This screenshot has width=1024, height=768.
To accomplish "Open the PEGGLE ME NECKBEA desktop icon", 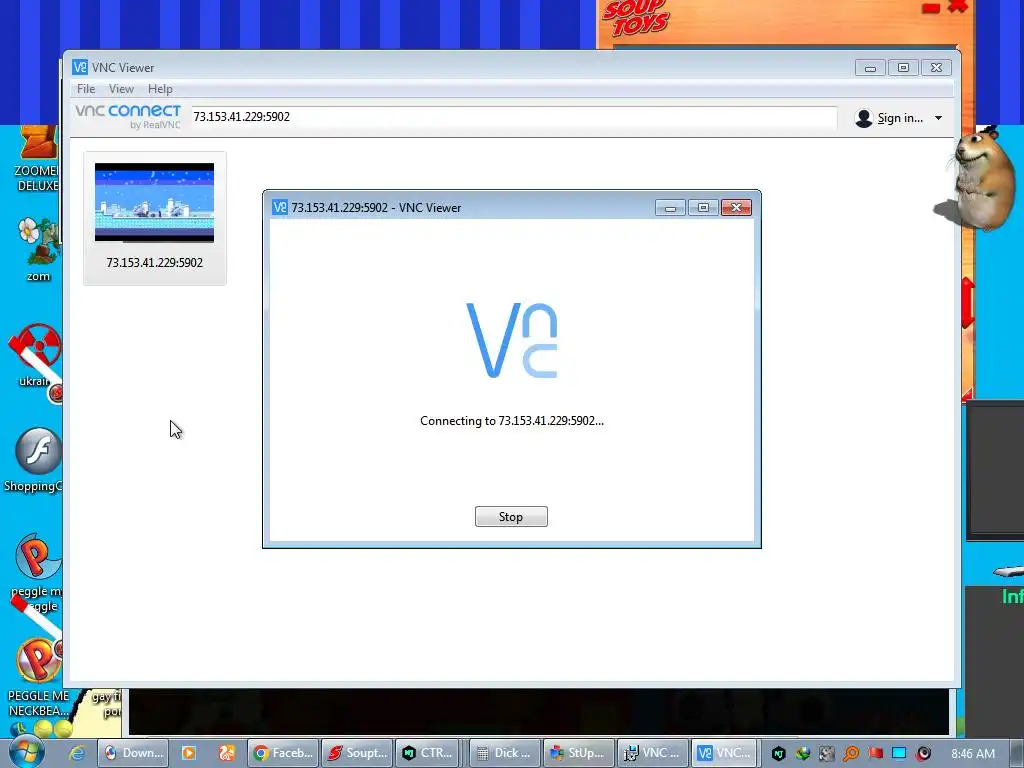I will coord(38,678).
